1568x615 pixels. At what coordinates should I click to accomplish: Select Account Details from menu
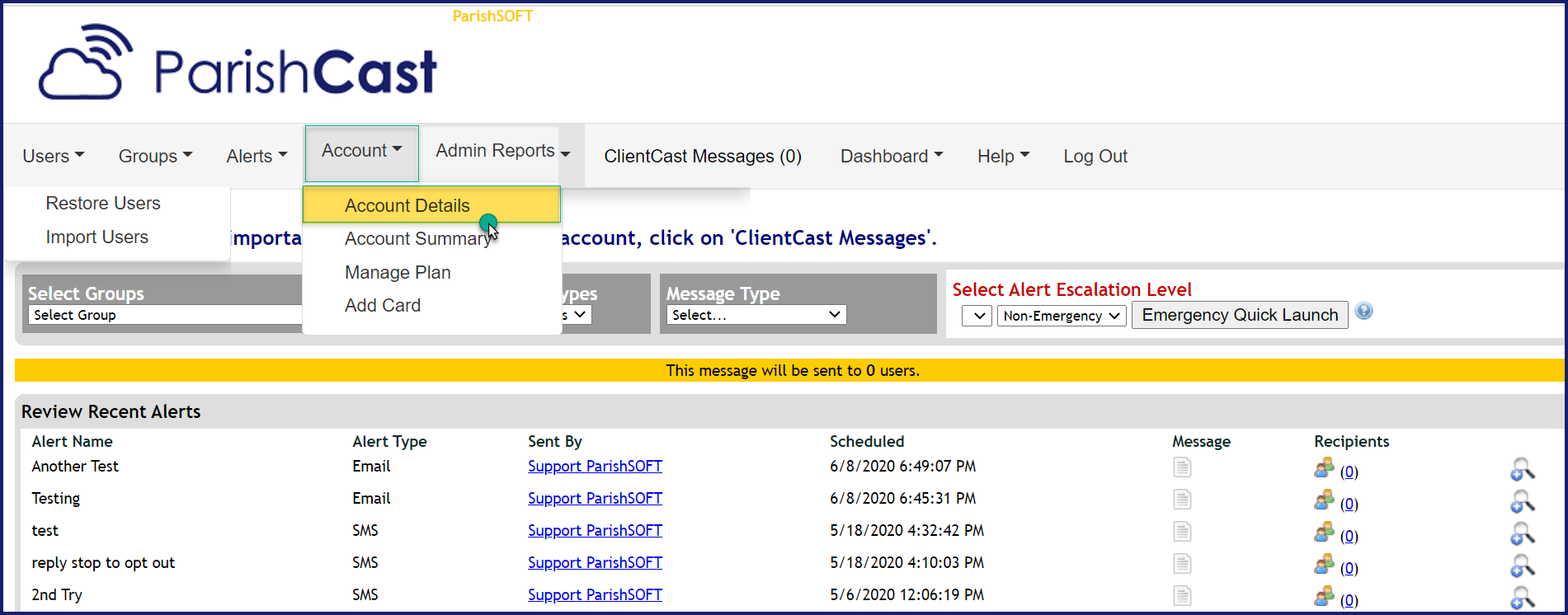[x=431, y=204]
